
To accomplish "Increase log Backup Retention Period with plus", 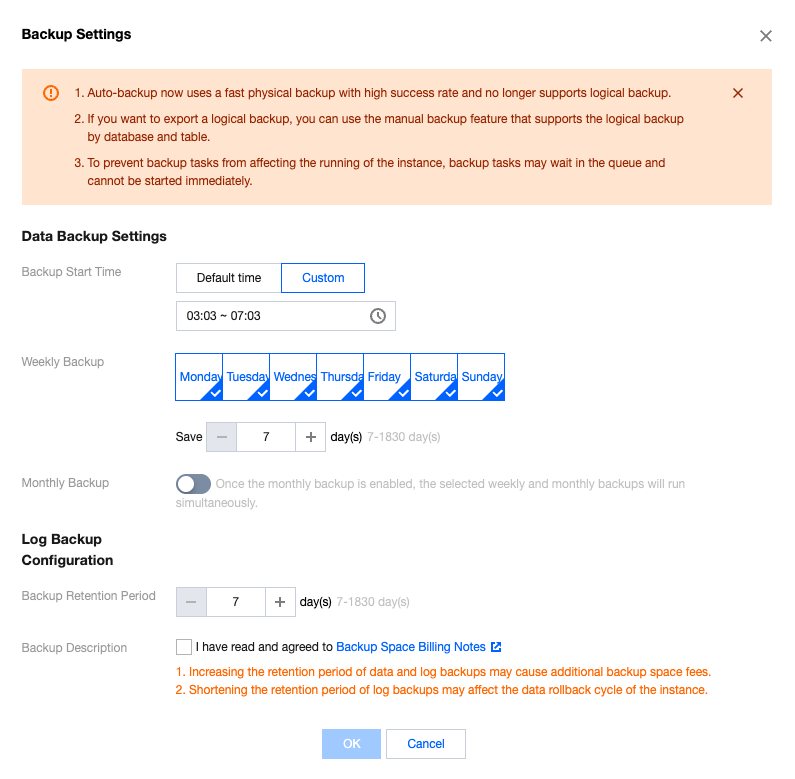I will pos(280,602).
